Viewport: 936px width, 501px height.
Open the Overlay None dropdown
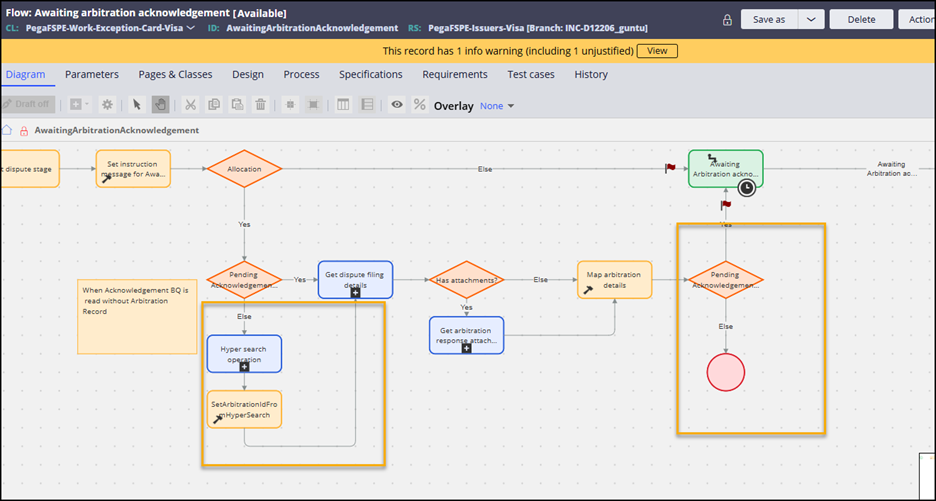[497, 106]
